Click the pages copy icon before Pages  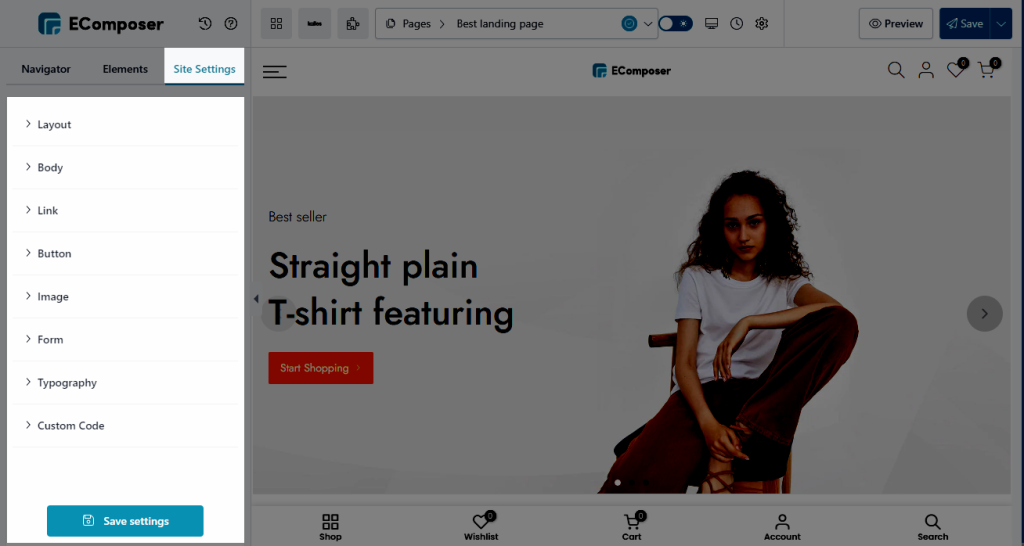[391, 24]
